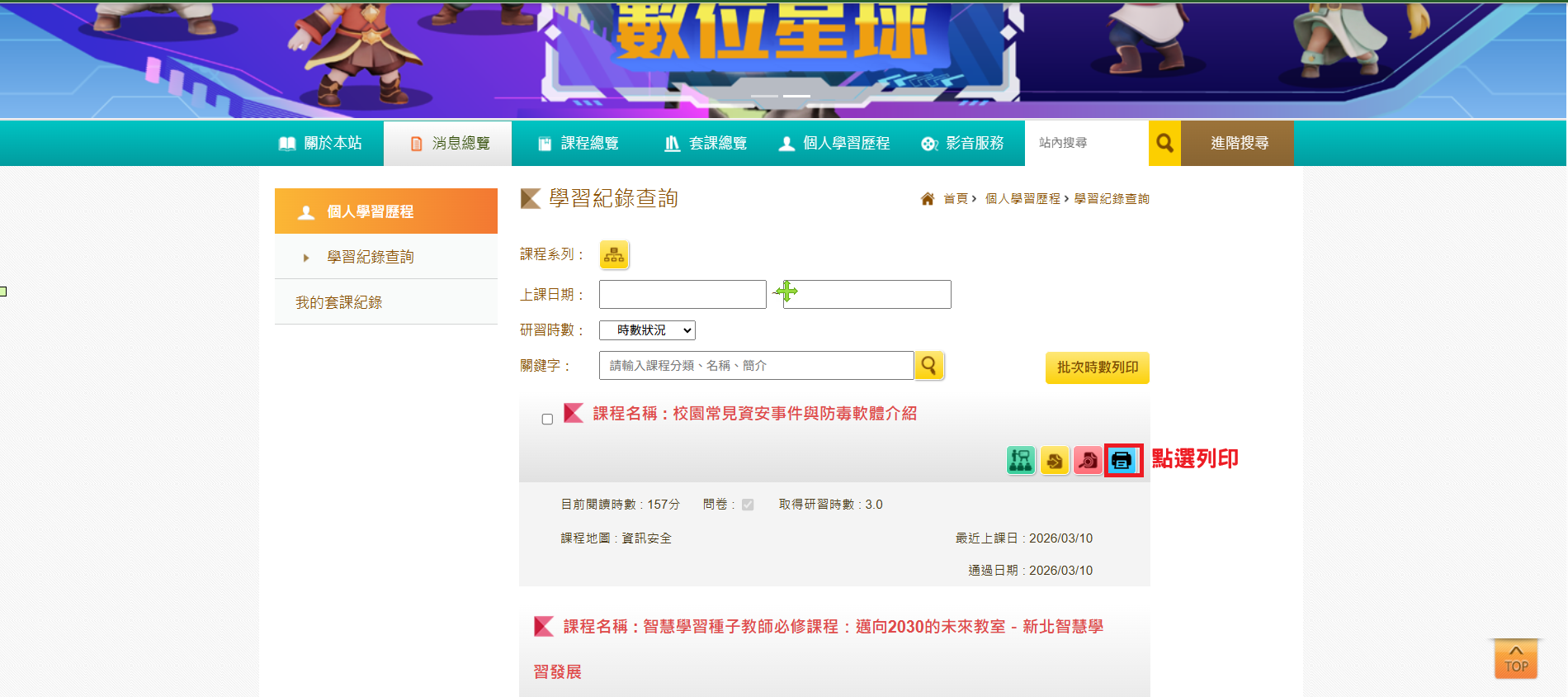The image size is (1568, 697).
Task: Open 我的套課紀錄 in sidebar
Action: coord(339,302)
